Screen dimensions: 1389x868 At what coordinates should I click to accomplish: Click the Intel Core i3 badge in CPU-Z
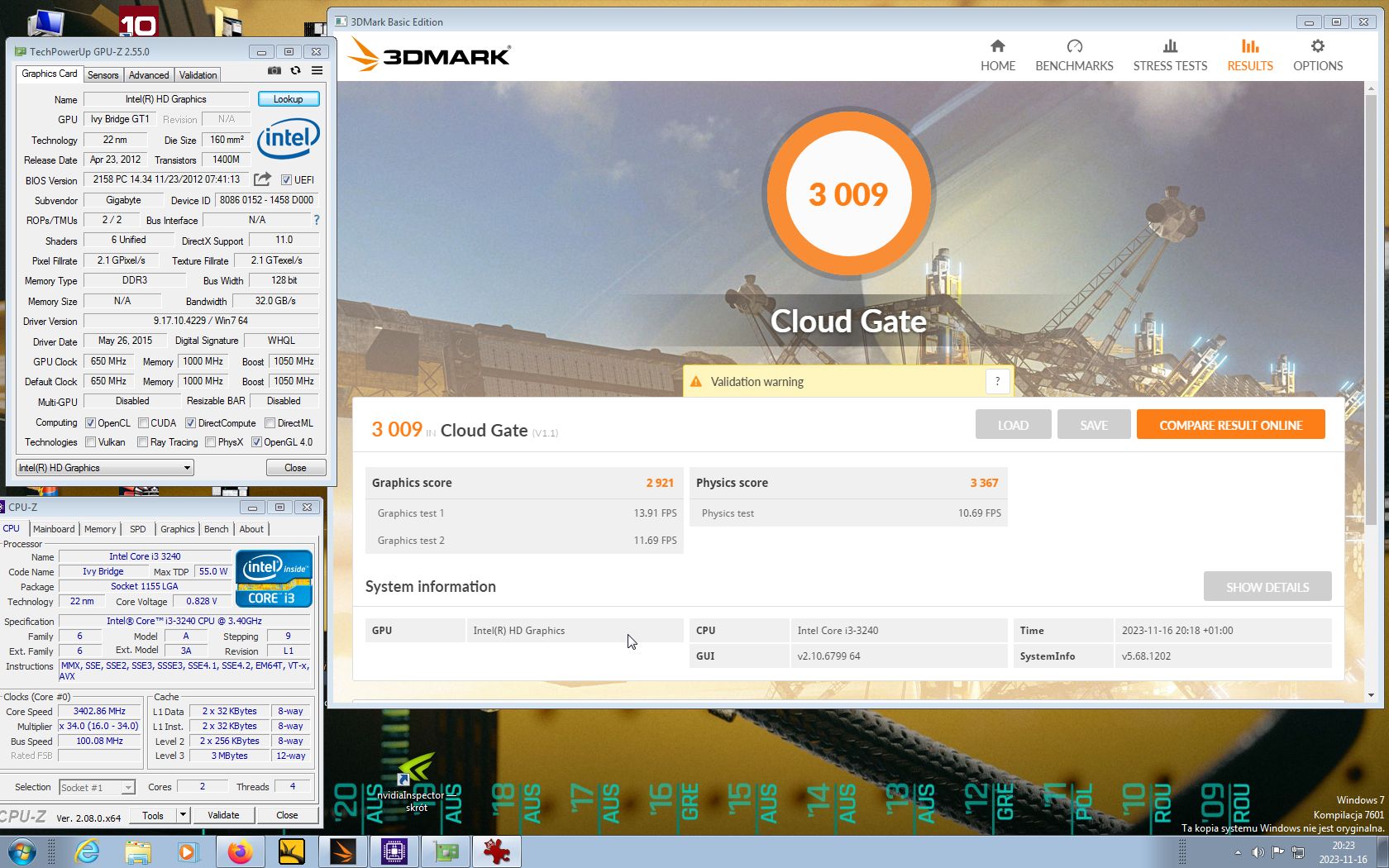click(x=274, y=579)
